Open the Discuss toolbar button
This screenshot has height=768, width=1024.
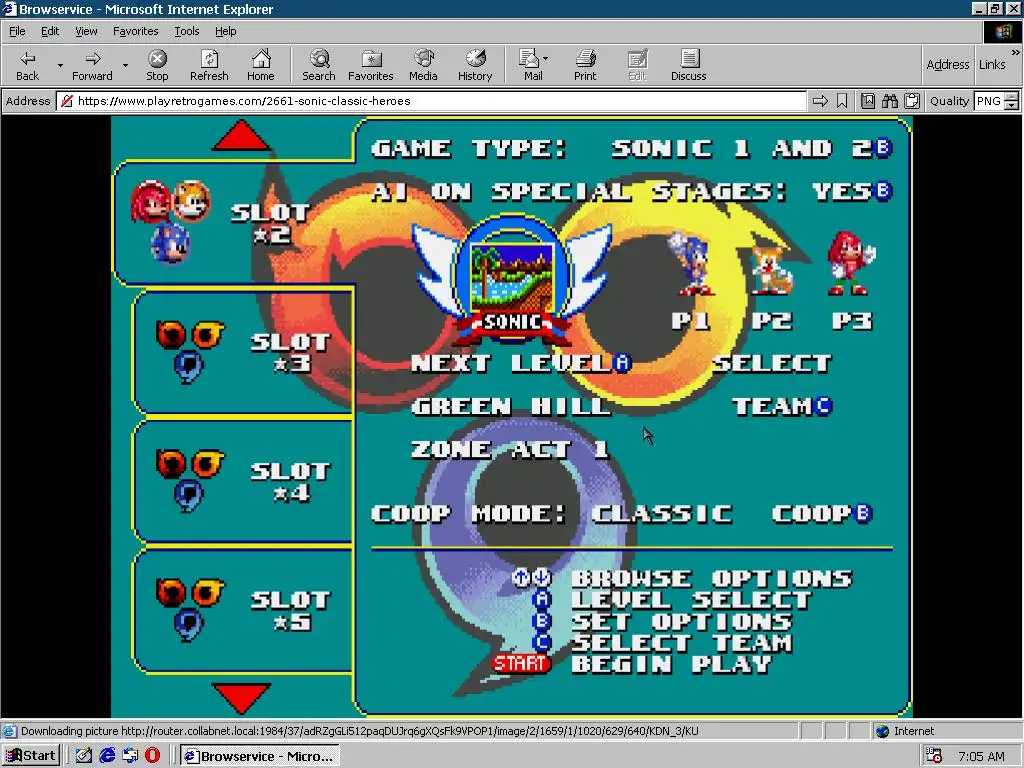coord(688,65)
